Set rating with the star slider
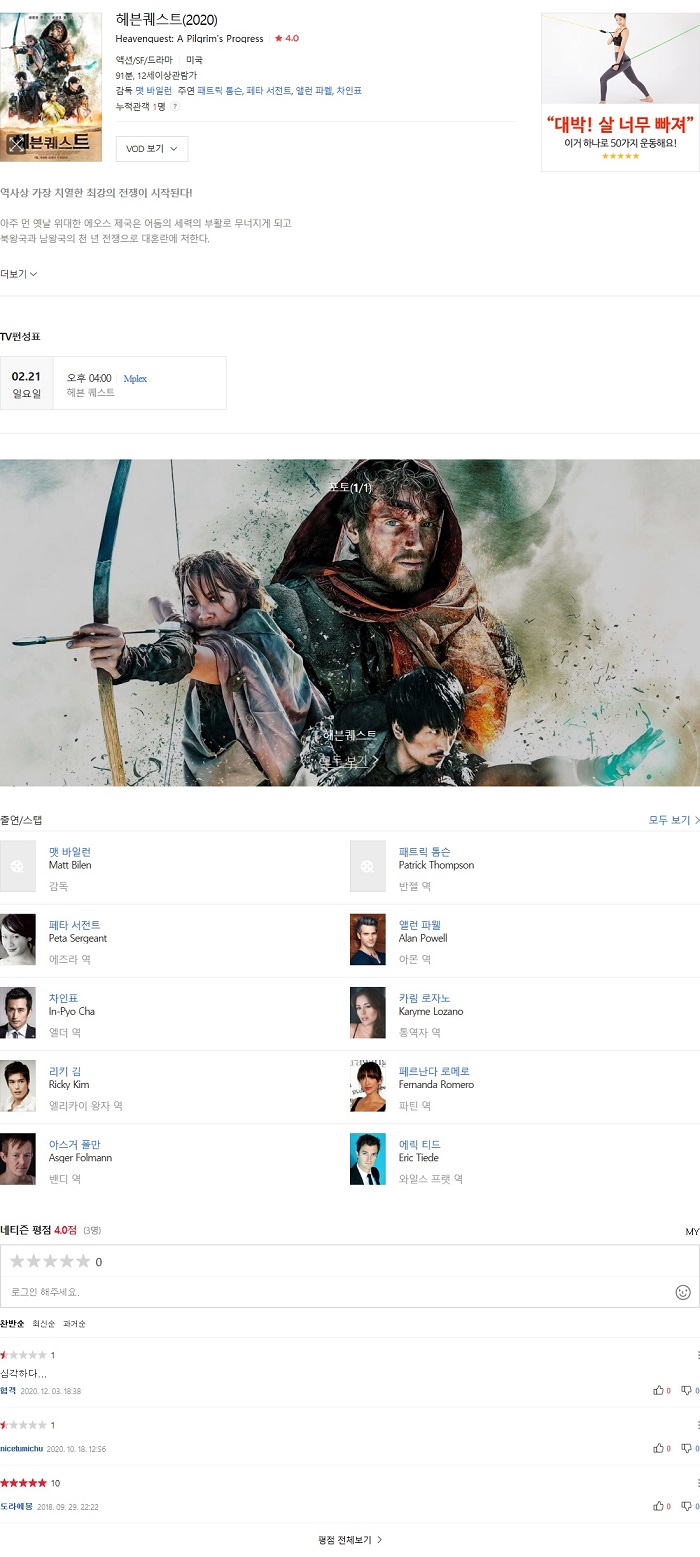 point(50,1261)
